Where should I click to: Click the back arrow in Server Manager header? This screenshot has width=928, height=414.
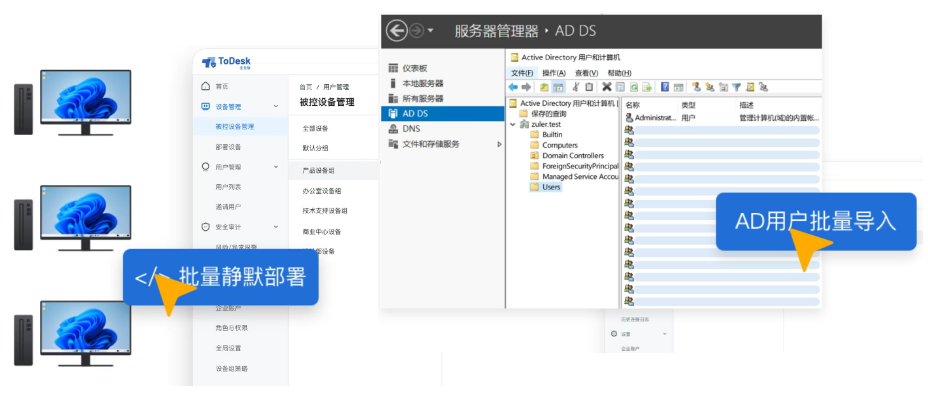tap(397, 31)
